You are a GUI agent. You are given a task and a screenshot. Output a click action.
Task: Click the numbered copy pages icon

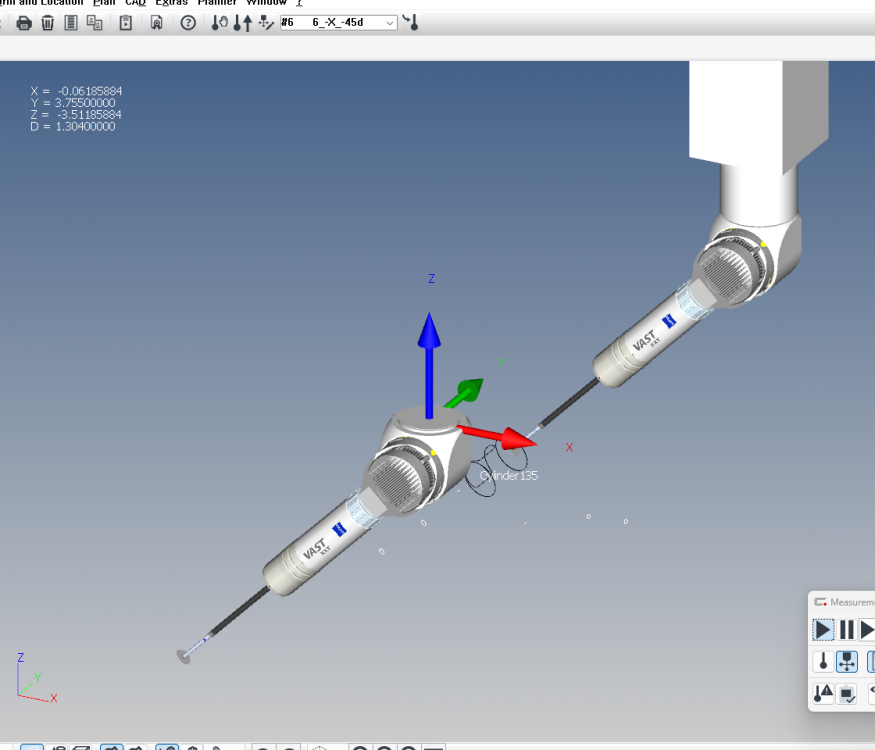pyautogui.click(x=95, y=23)
